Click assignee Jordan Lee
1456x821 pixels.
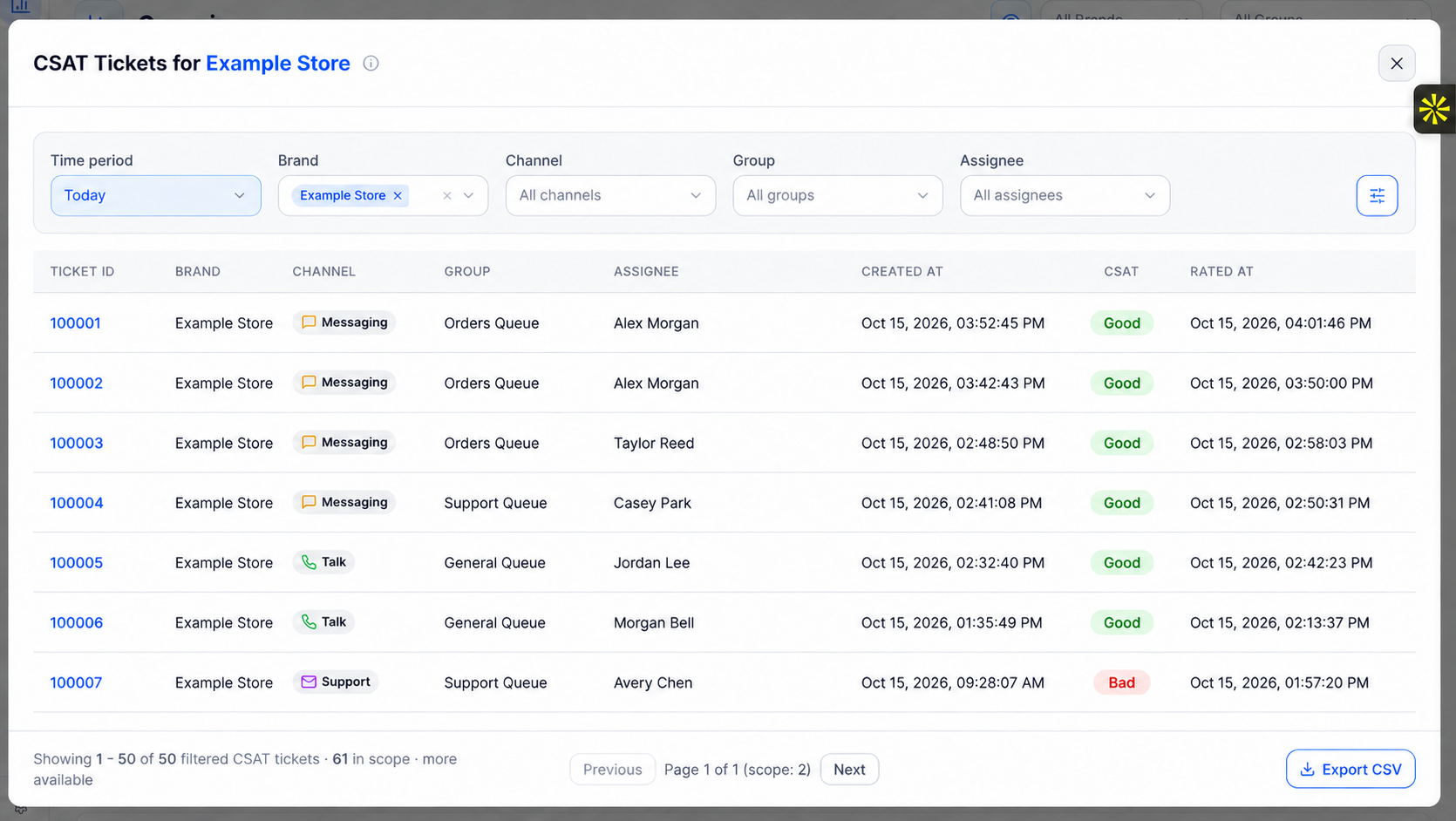pyautogui.click(x=651, y=563)
